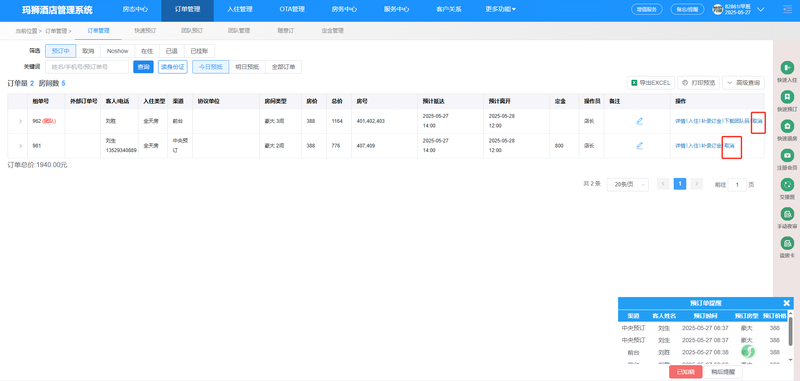
Task: Select 今日预抵 arrivals-today filter
Action: point(211,67)
